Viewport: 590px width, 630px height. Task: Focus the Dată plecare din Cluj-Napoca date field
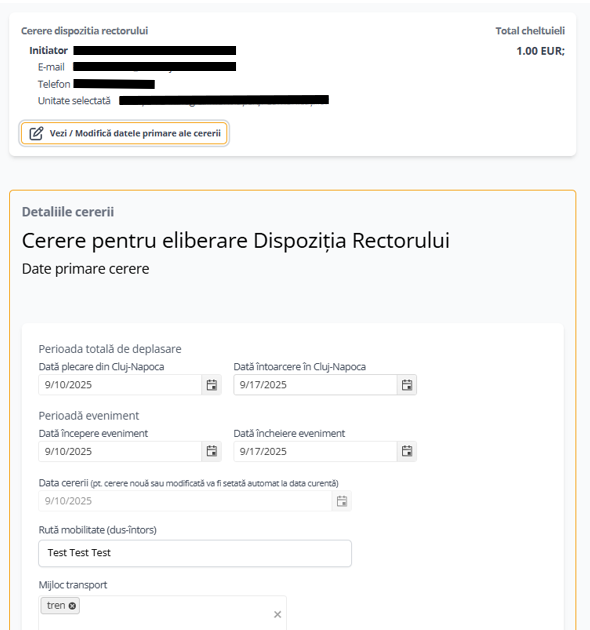pos(120,385)
